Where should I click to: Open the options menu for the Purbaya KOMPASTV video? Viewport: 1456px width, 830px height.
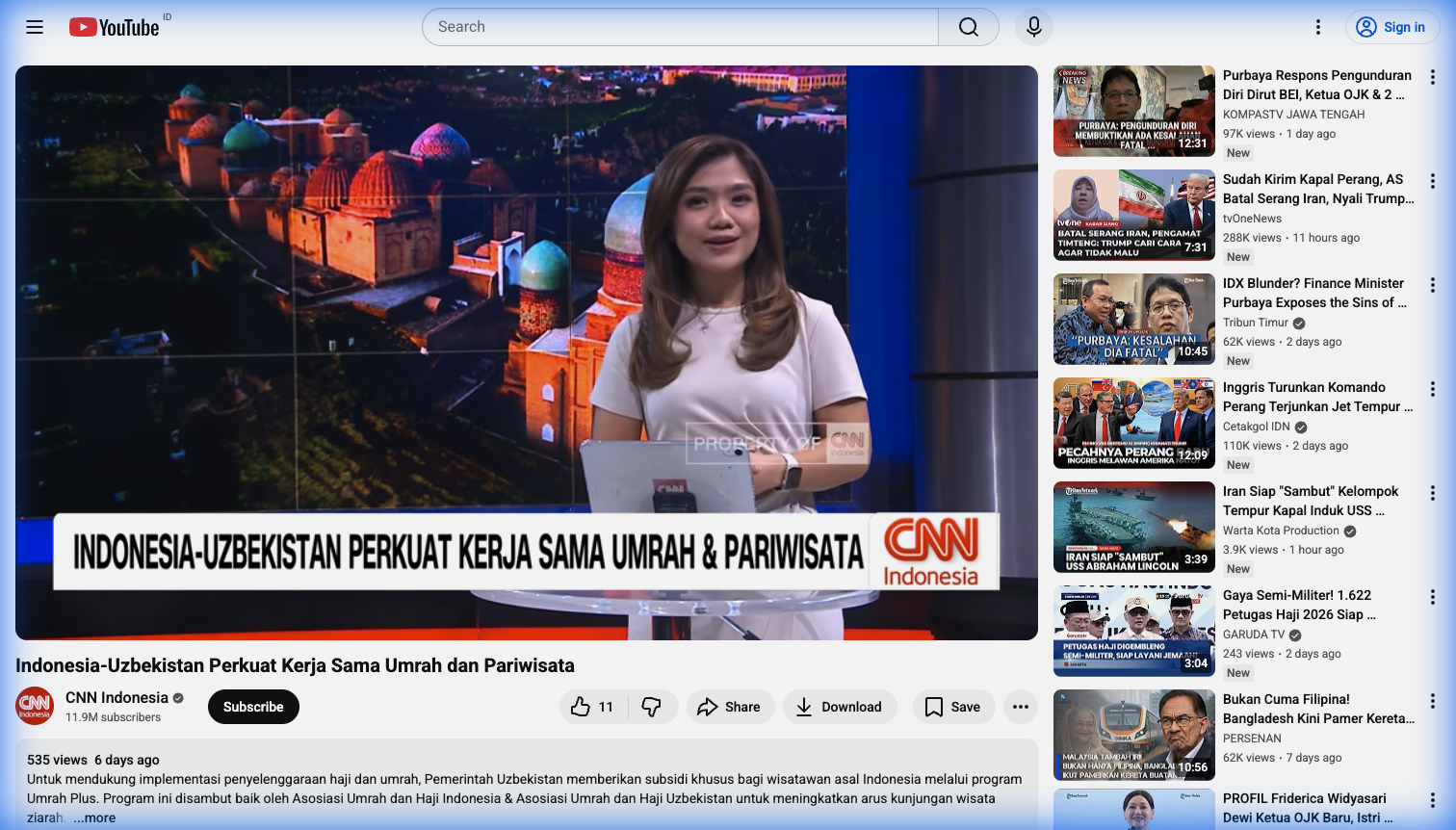pyautogui.click(x=1433, y=76)
